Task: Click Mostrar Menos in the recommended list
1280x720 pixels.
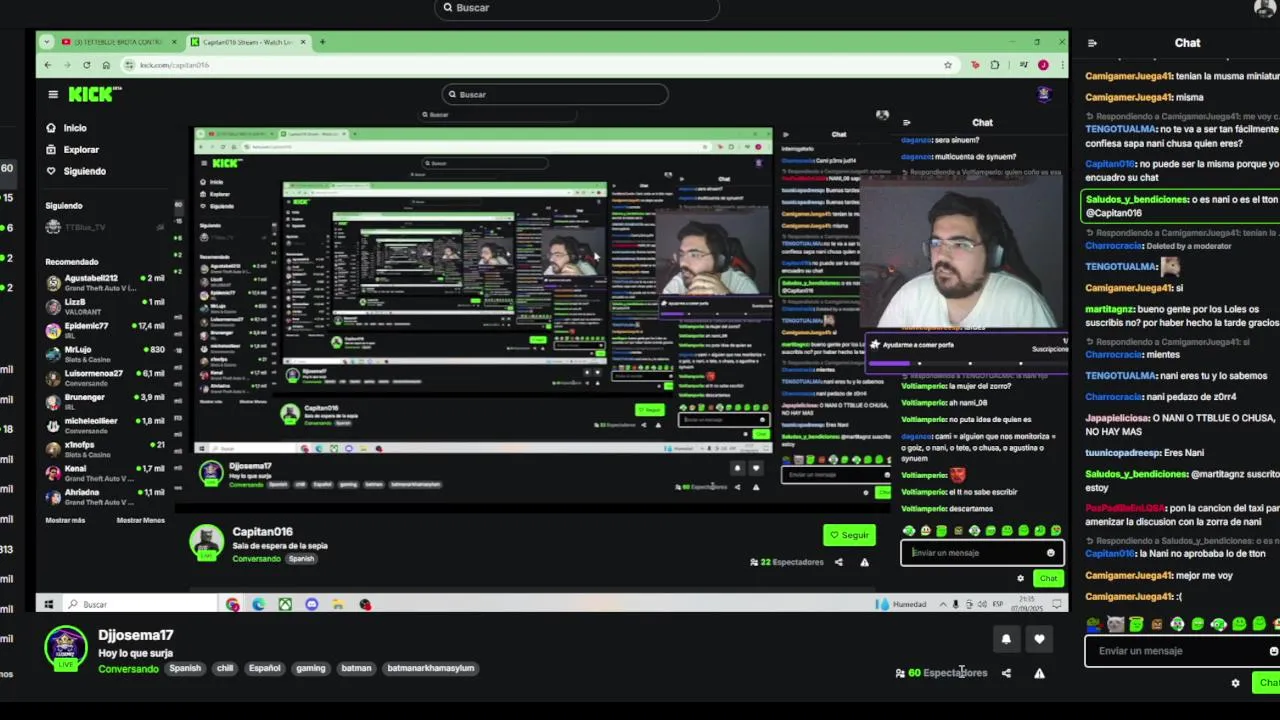Action: [140, 520]
